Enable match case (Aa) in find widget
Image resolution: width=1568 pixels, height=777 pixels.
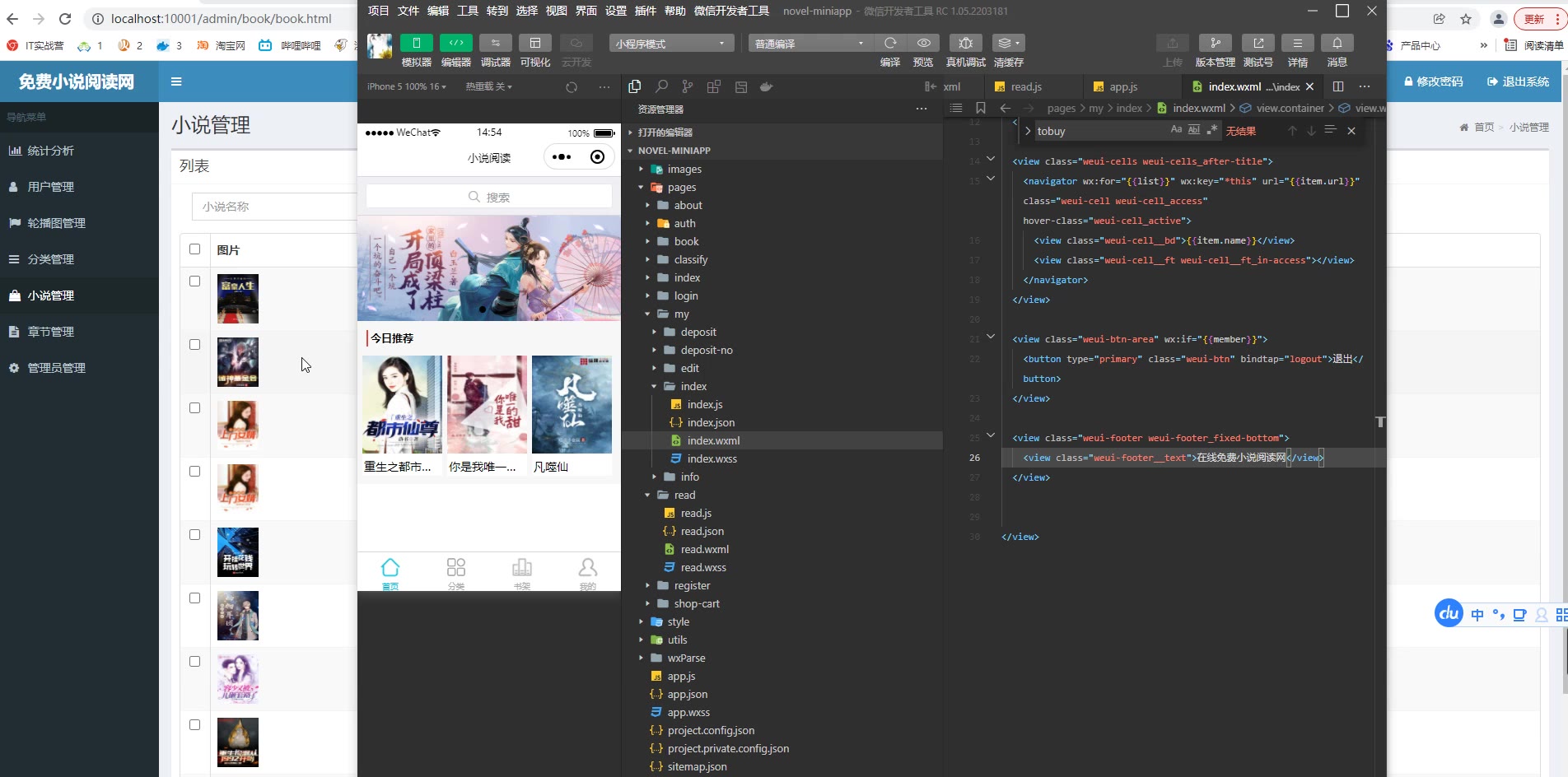click(x=1176, y=130)
